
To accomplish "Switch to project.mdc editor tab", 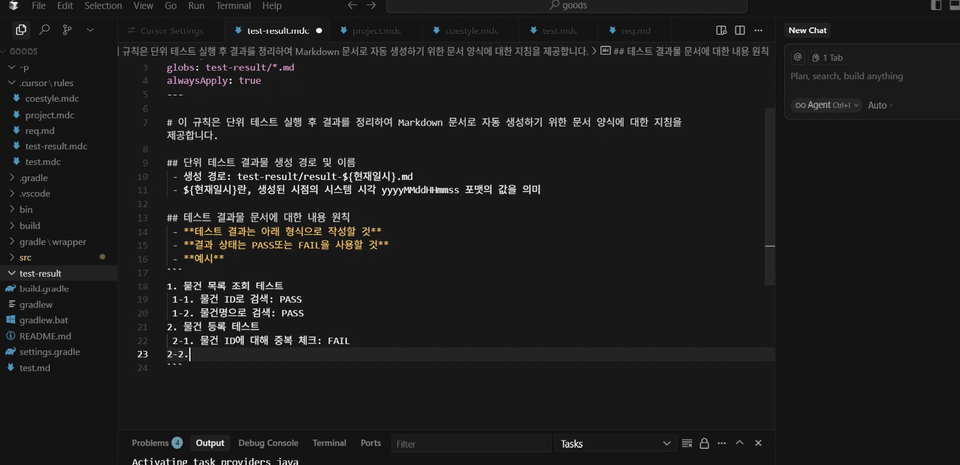I will [x=376, y=31].
